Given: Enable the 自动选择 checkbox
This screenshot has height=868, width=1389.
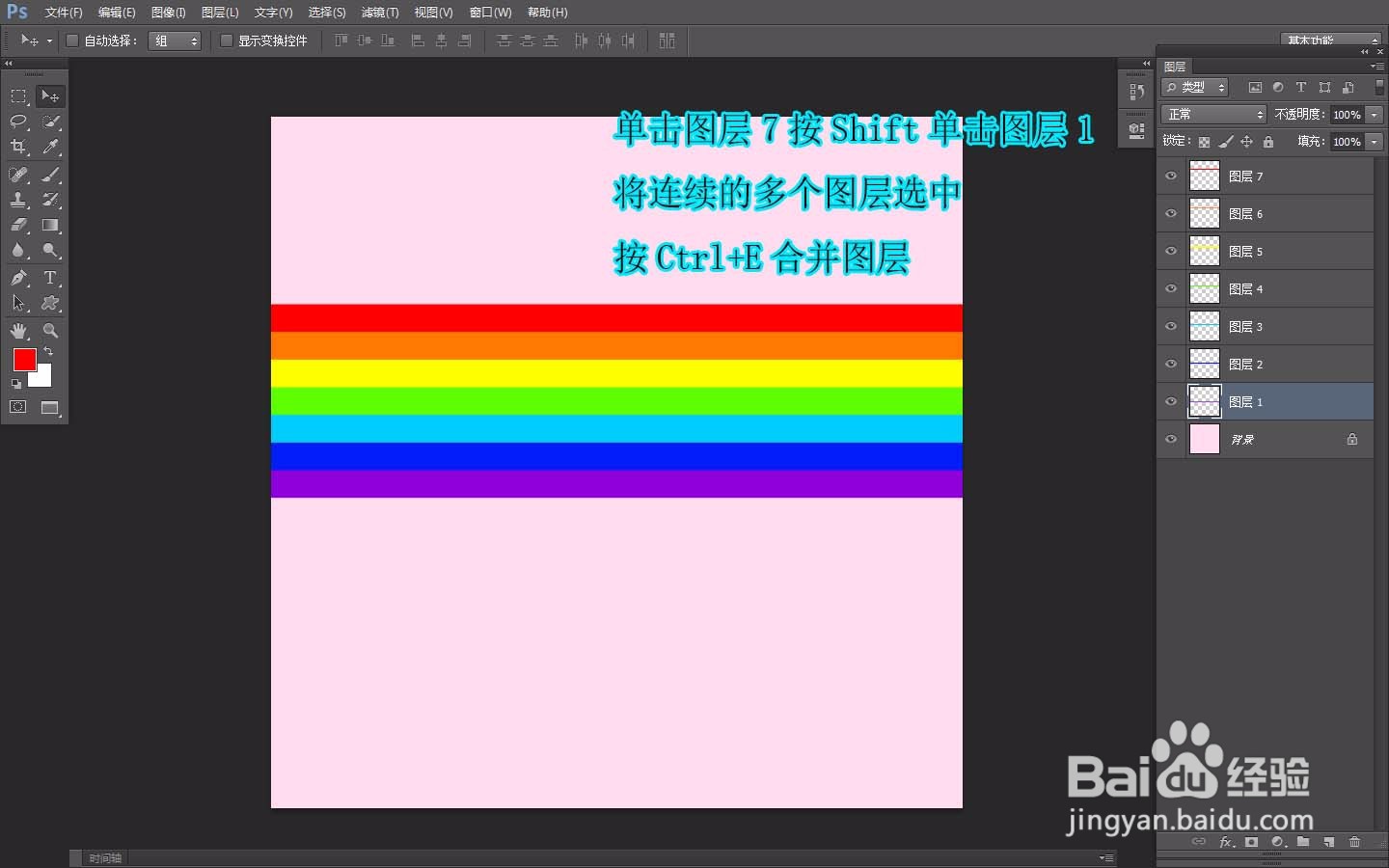Looking at the screenshot, I should click(x=72, y=41).
